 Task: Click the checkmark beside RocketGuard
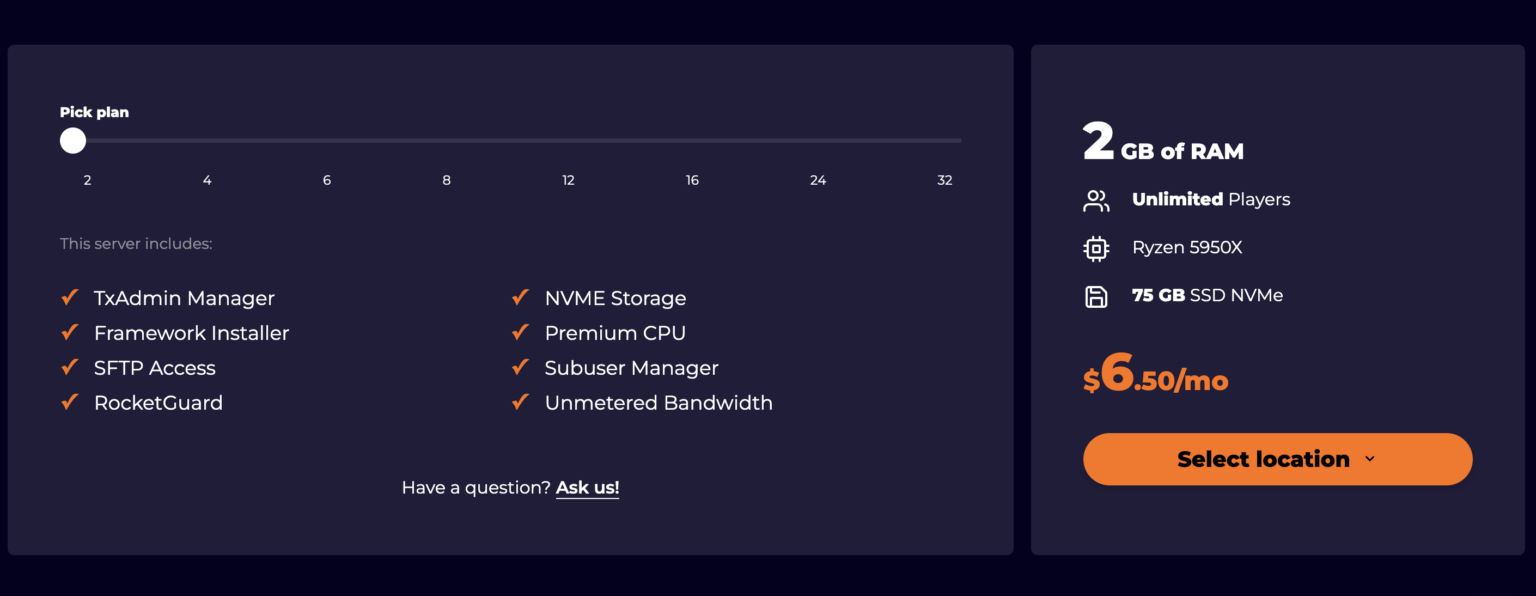69,402
